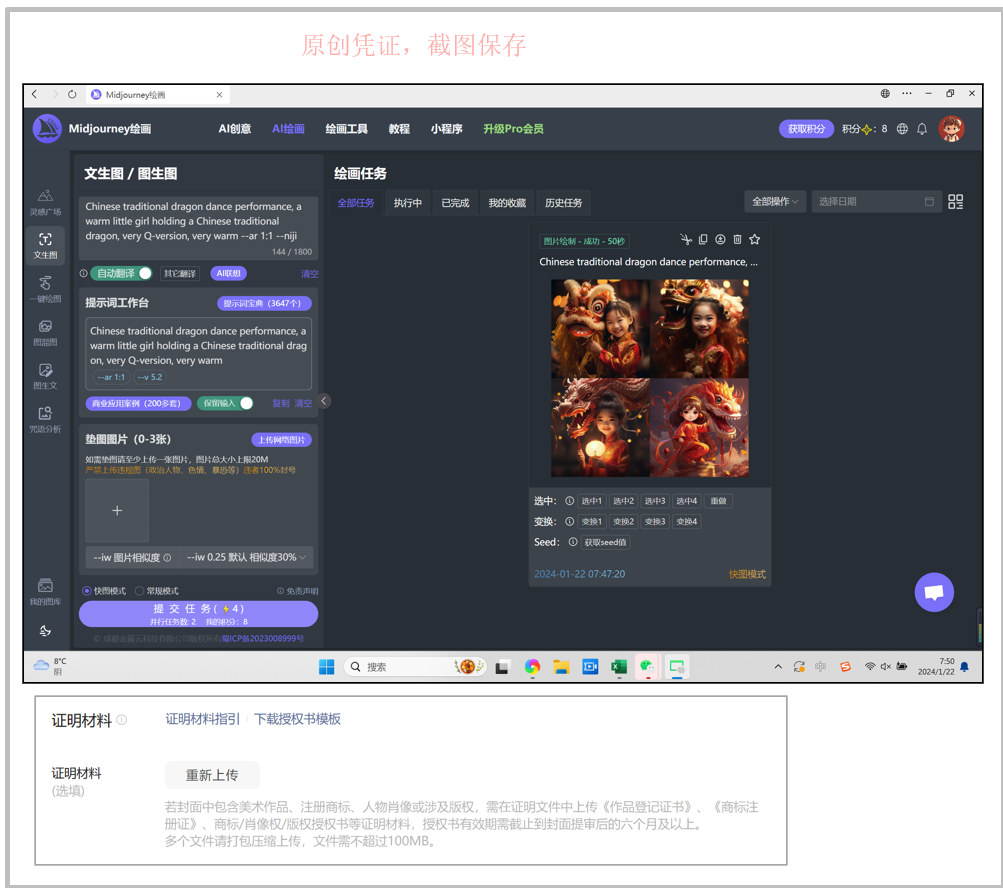Switch to the 我的收藏 tab

(x=507, y=203)
